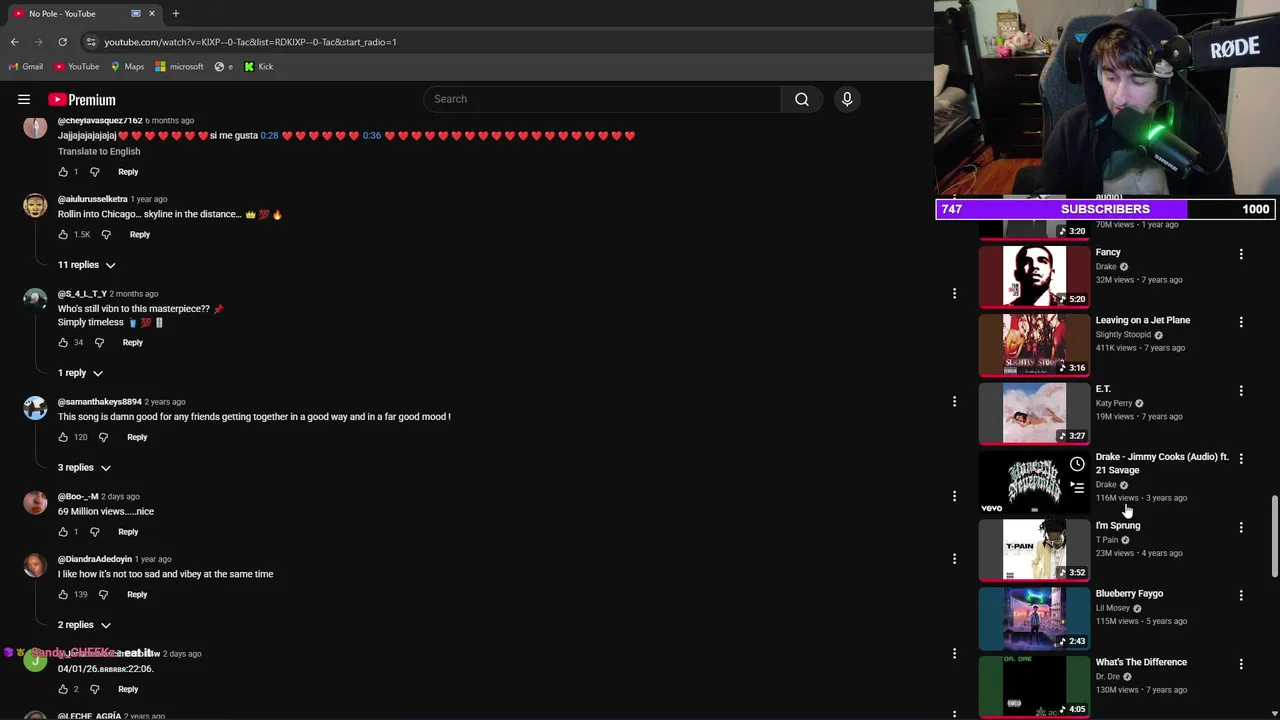
Task: Open options menu for Jimmy Cooks video
Action: point(1241,458)
